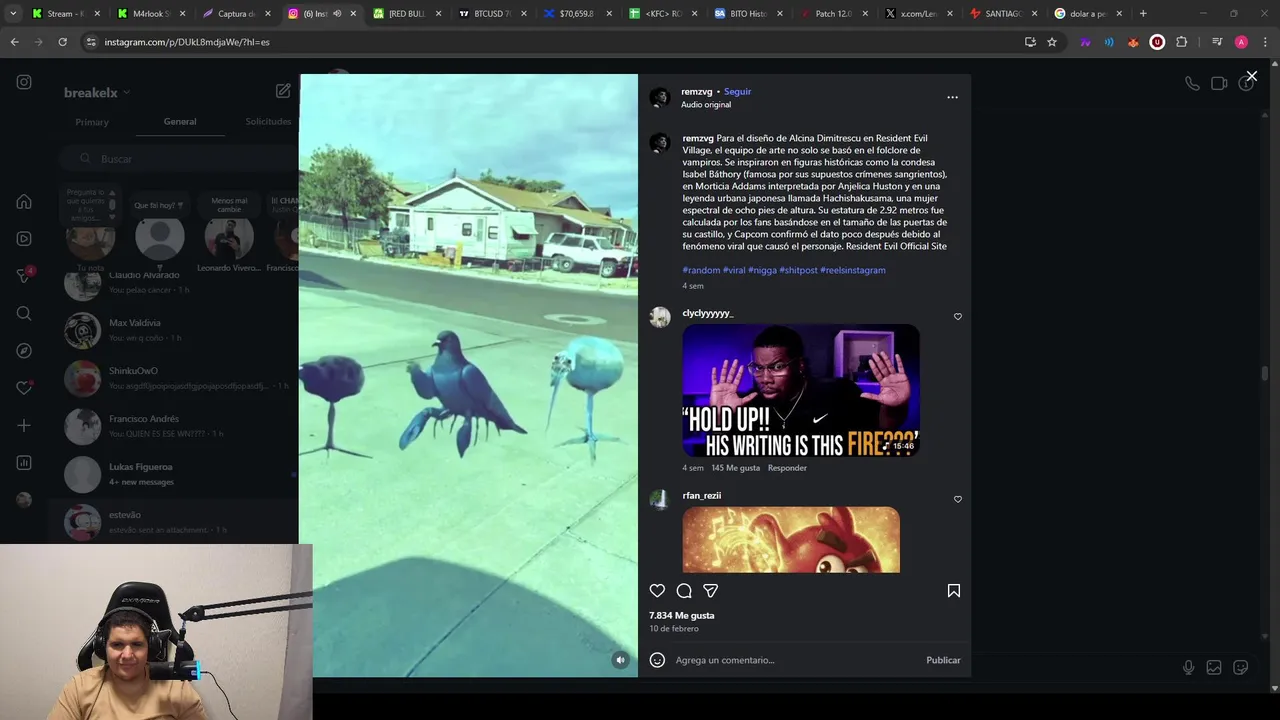This screenshot has height=720, width=1280.
Task: Open rfan_rezii commenter username
Action: [702, 496]
